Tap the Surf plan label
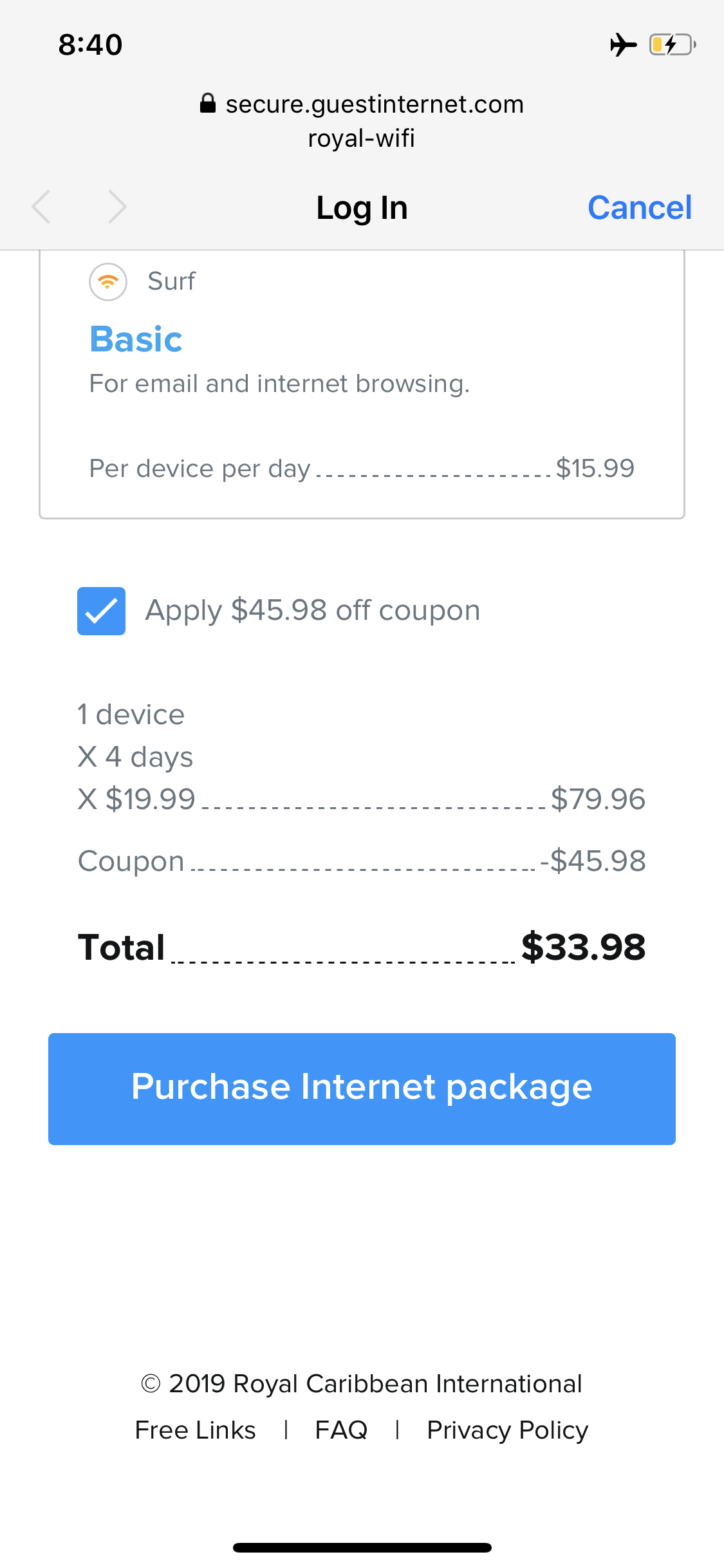724x1568 pixels. coord(171,281)
